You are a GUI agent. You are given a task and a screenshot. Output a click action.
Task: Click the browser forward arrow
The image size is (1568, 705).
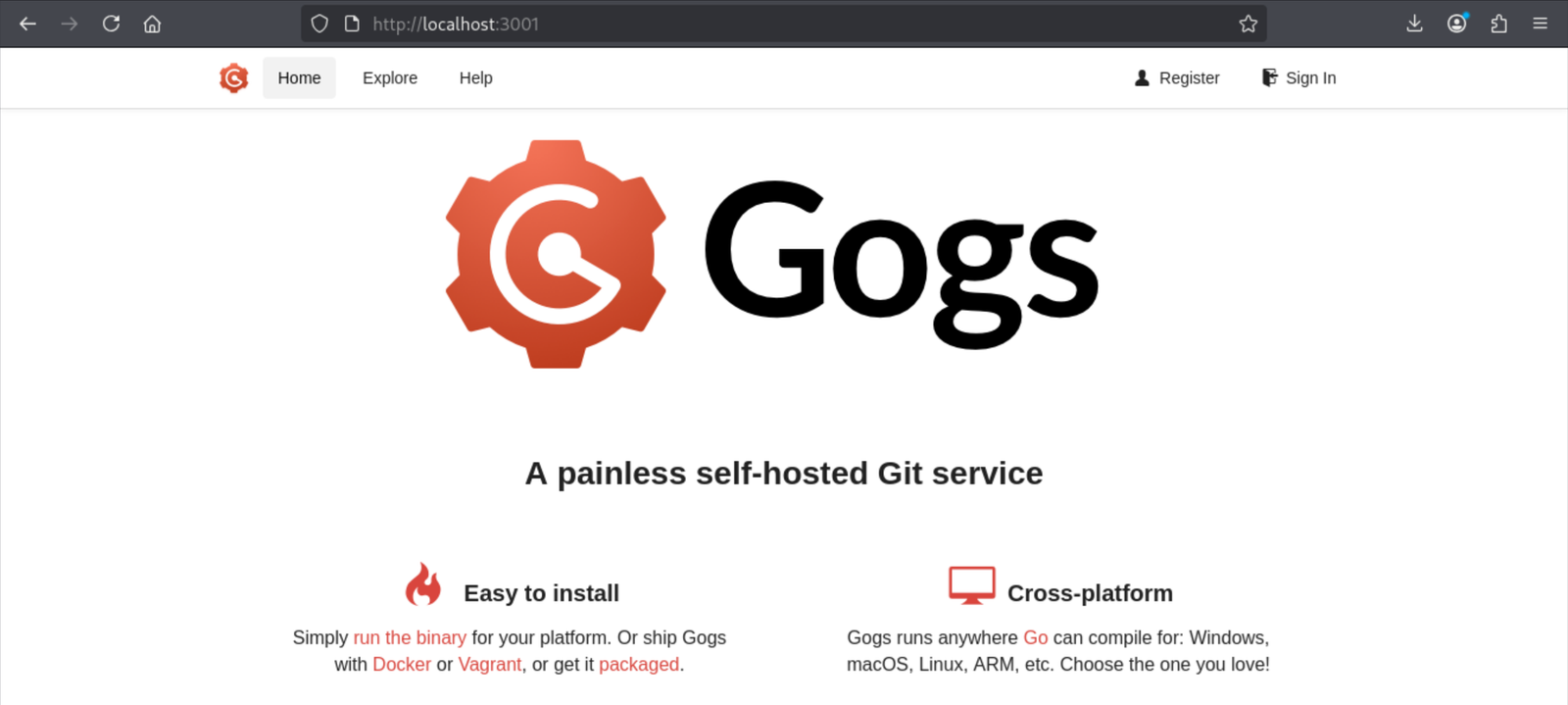pos(69,24)
